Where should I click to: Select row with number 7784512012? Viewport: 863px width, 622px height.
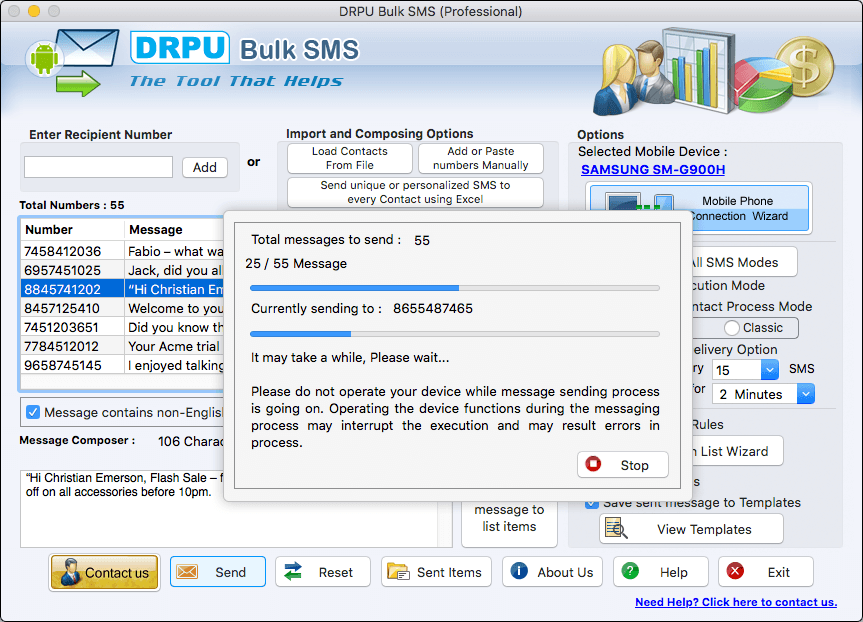coord(122,346)
